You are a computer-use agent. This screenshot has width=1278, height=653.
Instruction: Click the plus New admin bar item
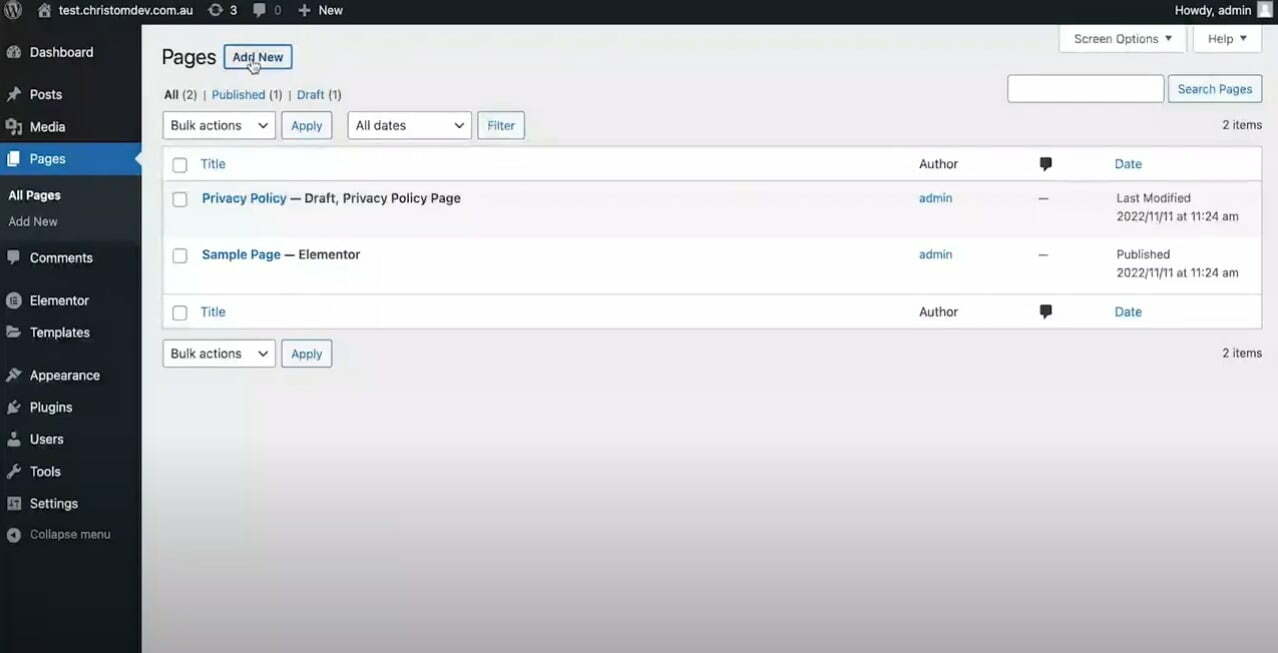pos(320,10)
